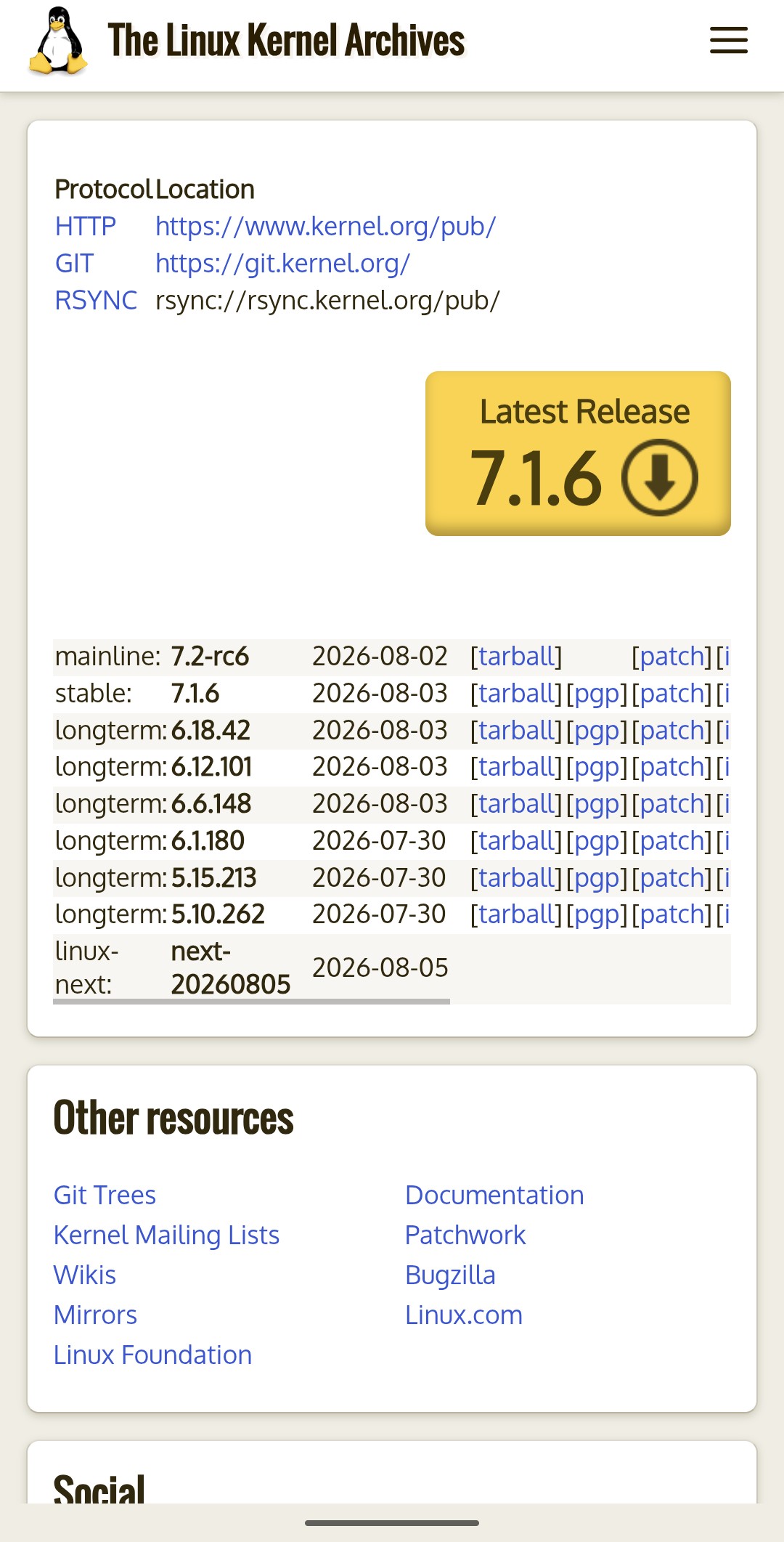The image size is (784, 1542).
Task: Open the hamburger navigation menu
Action: coord(728,41)
